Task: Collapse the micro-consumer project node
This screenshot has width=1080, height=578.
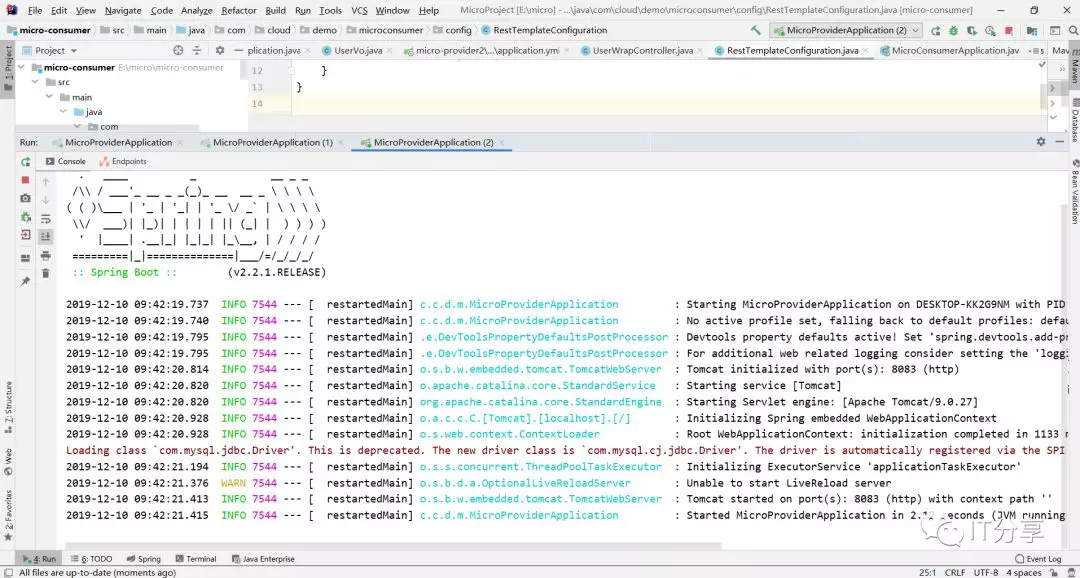Action: coord(21,68)
